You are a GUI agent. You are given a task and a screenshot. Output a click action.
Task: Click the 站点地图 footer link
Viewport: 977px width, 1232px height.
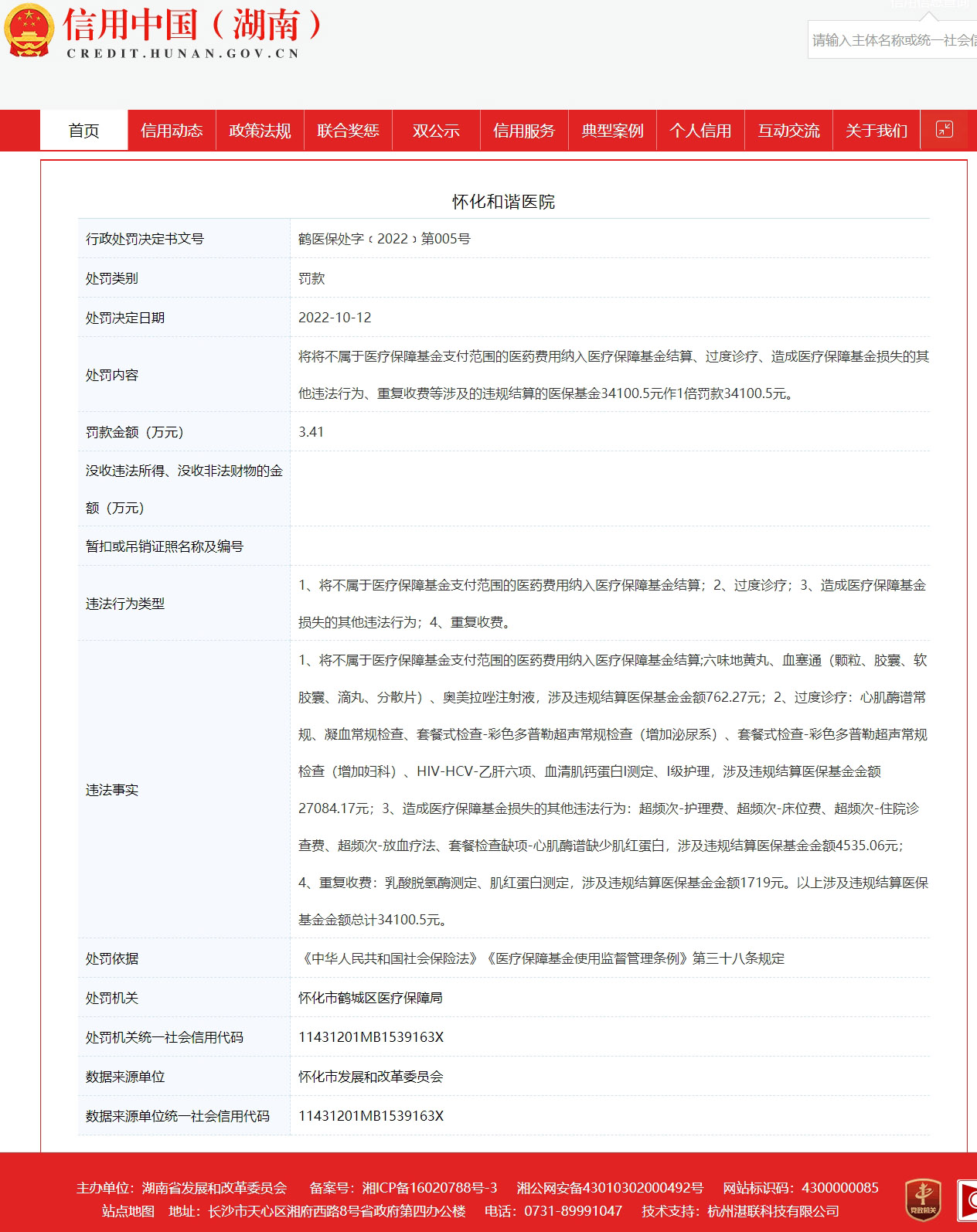click(x=128, y=1211)
